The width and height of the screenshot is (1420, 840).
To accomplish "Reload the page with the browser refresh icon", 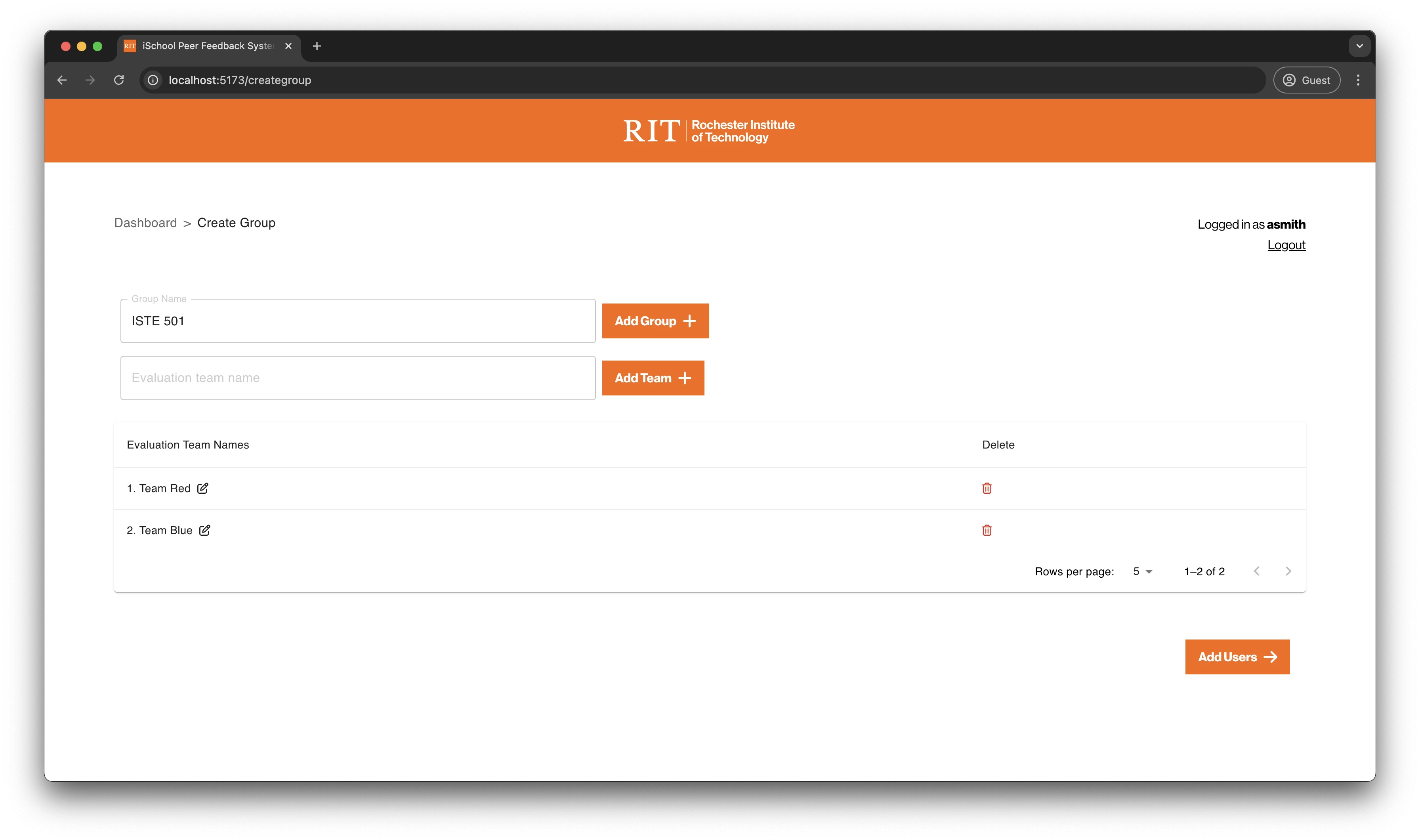I will [x=119, y=80].
